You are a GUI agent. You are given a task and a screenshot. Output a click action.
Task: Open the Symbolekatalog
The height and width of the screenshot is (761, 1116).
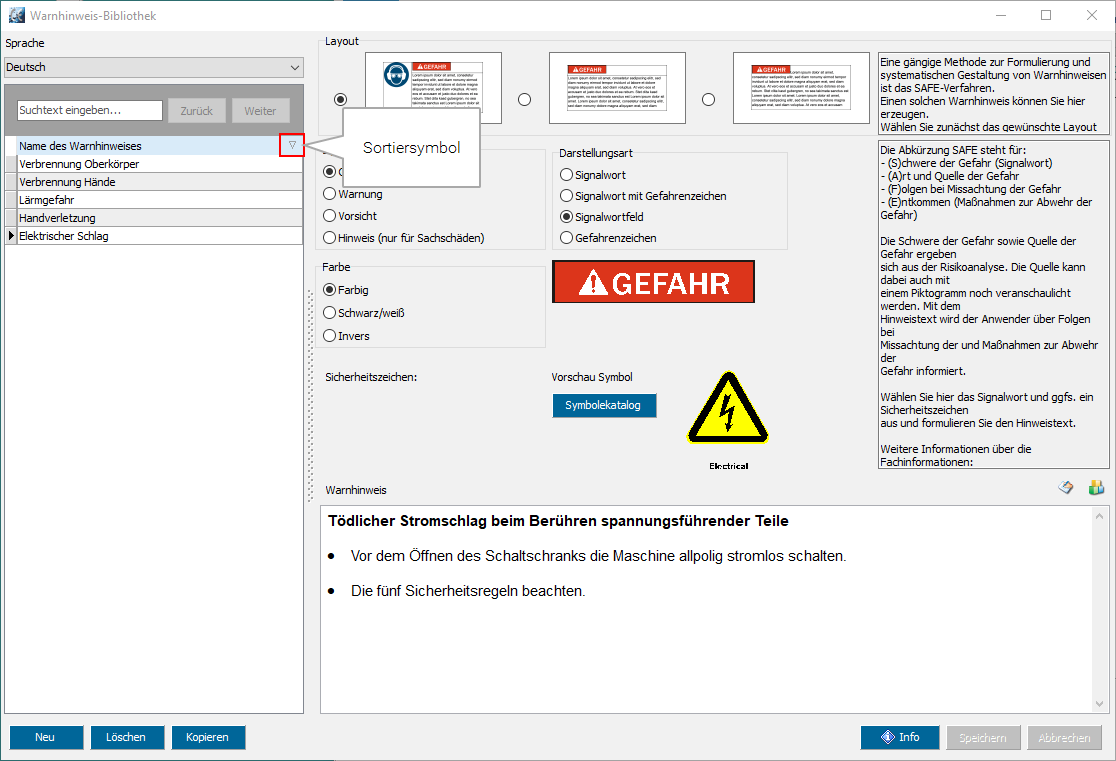coord(604,405)
